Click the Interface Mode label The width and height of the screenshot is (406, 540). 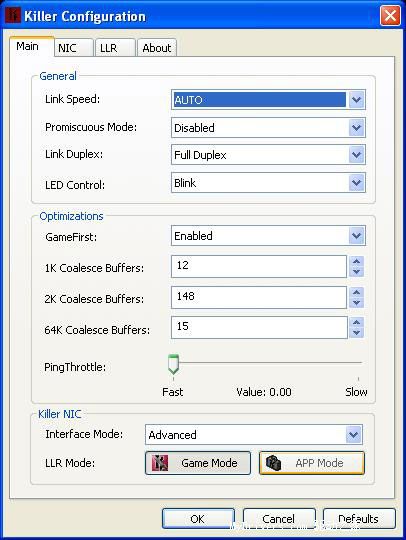tap(84, 434)
